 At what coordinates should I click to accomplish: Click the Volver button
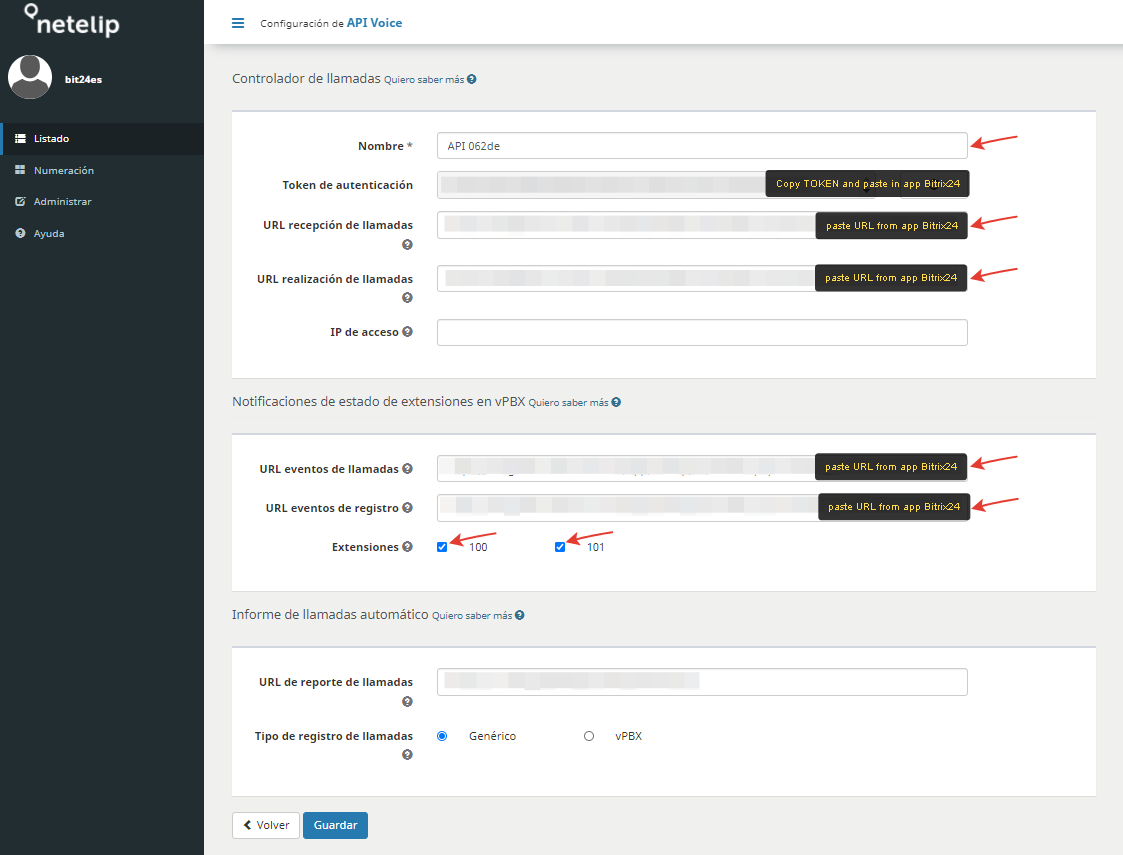266,825
